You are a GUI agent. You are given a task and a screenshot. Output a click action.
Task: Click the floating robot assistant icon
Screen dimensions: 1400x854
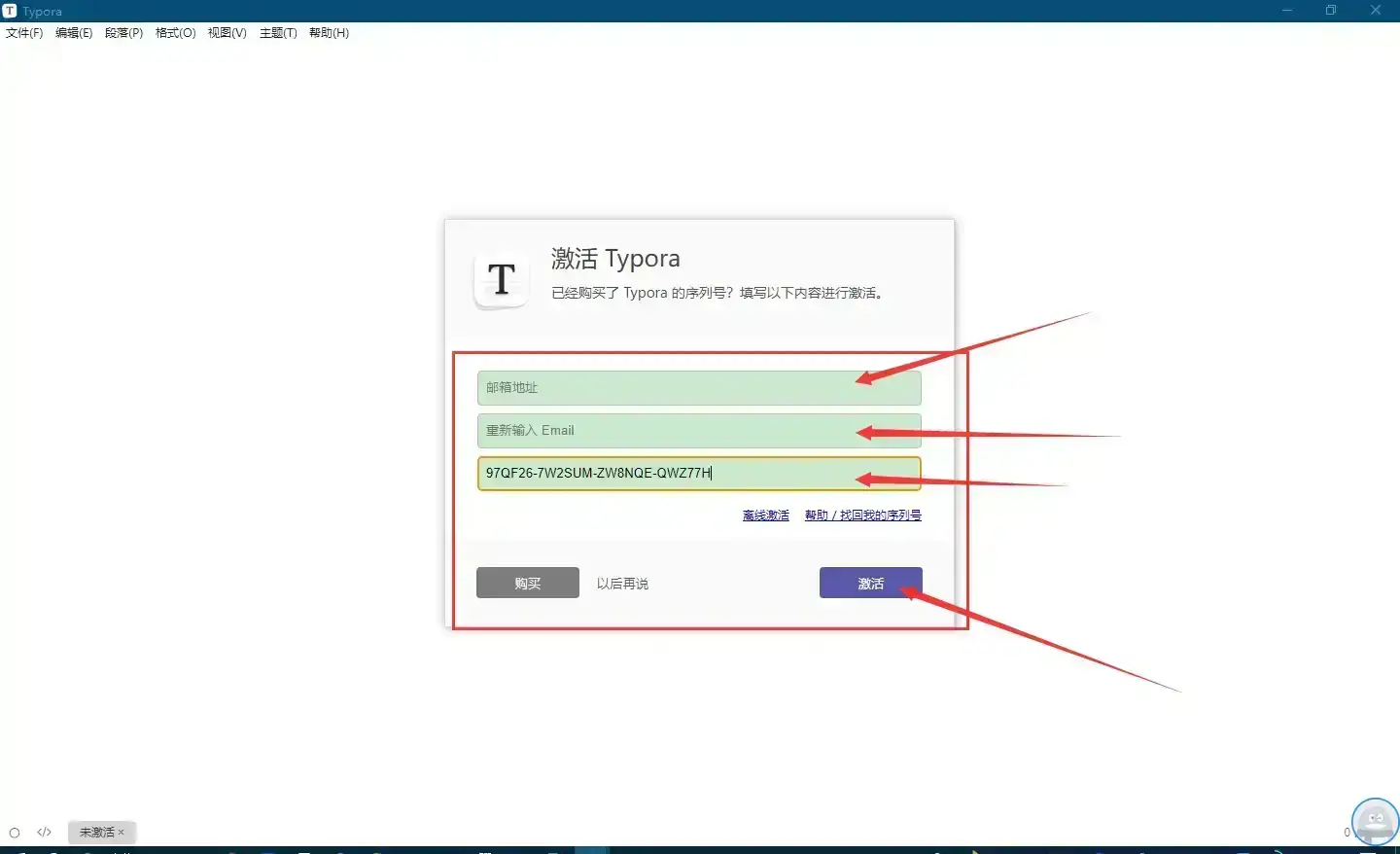1376,822
